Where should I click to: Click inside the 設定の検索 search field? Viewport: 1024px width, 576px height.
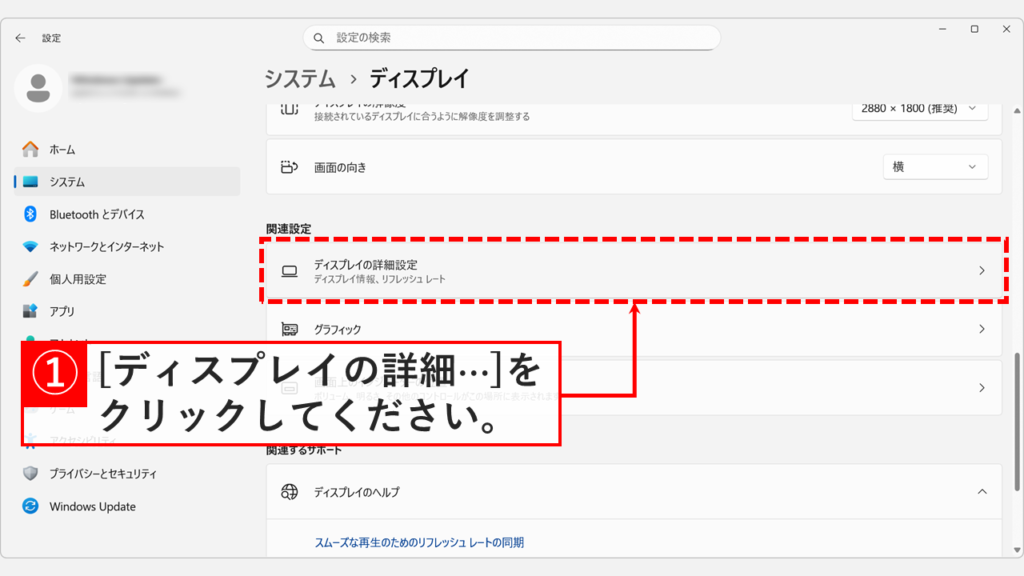tap(512, 37)
